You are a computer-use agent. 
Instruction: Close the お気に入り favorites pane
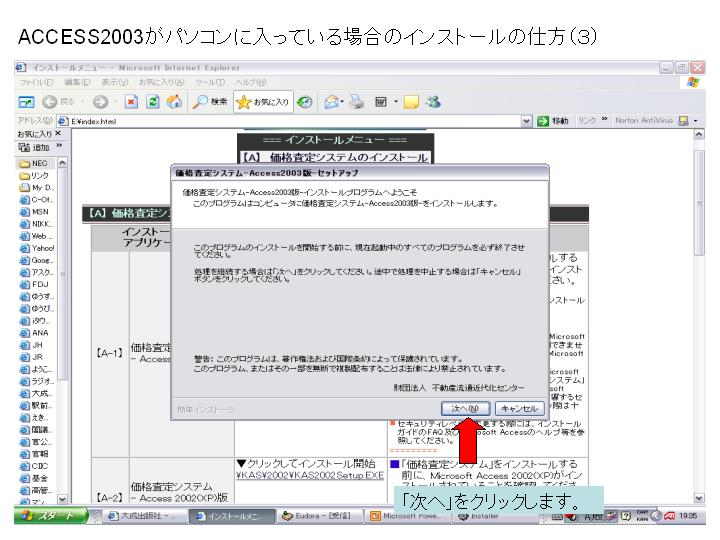[x=58, y=133]
